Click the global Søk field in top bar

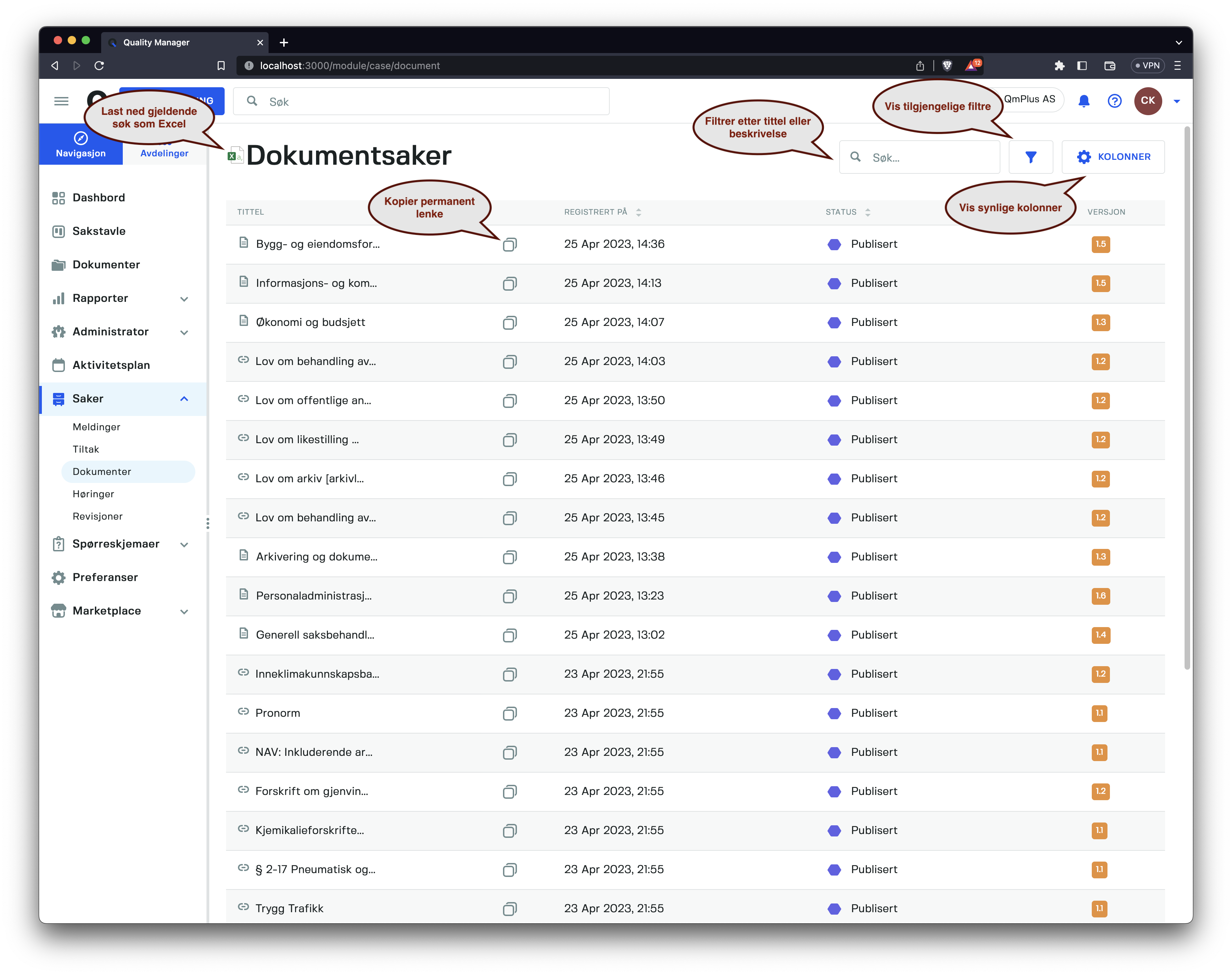tap(421, 102)
